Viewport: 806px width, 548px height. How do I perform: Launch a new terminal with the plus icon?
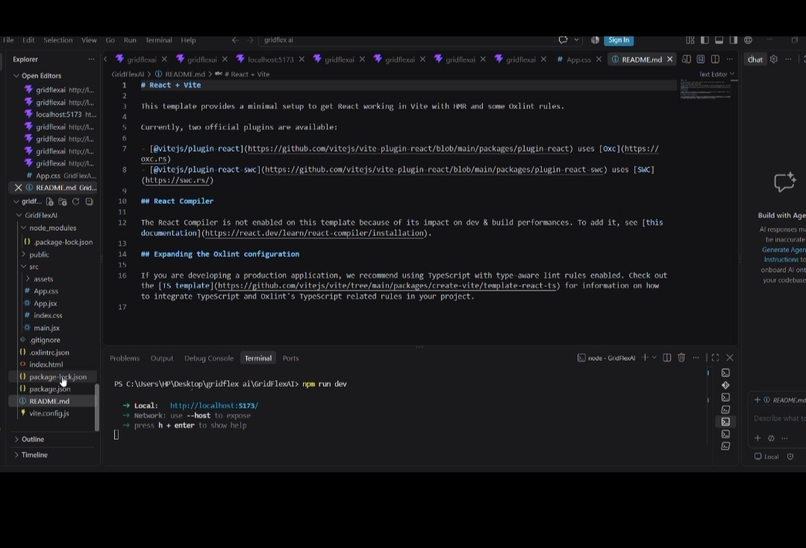[x=645, y=357]
